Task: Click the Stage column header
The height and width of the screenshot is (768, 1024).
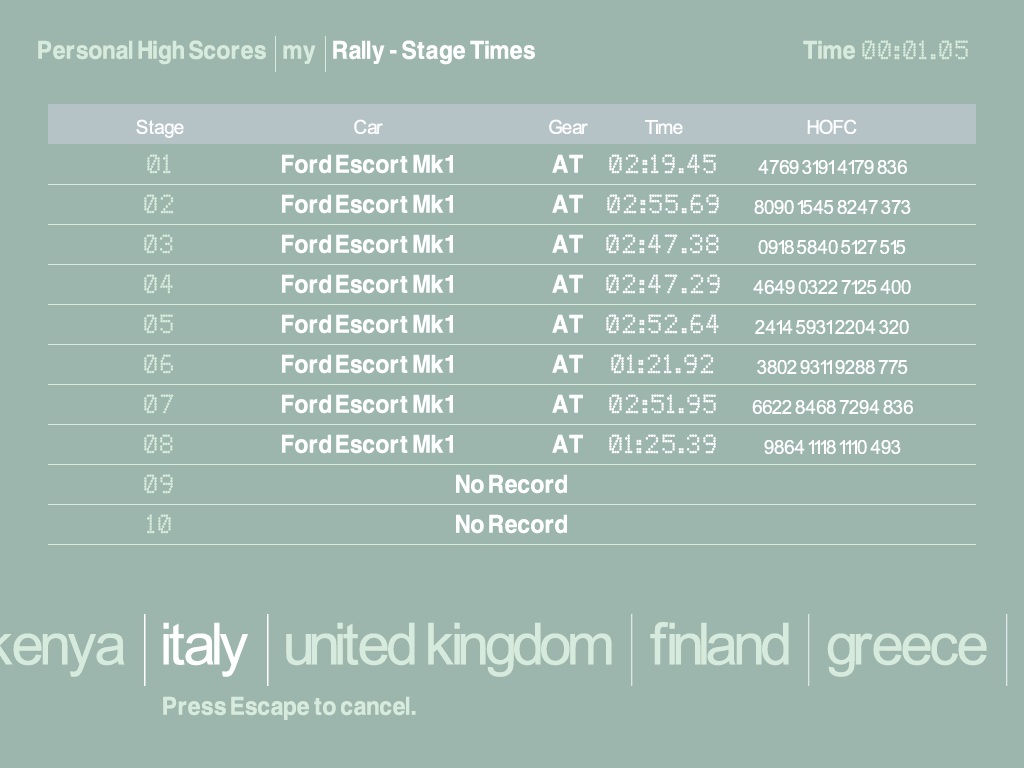Action: [x=160, y=127]
